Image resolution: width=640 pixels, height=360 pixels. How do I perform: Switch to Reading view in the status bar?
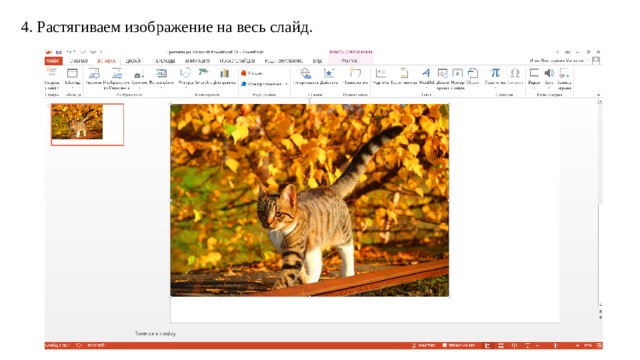[x=514, y=346]
